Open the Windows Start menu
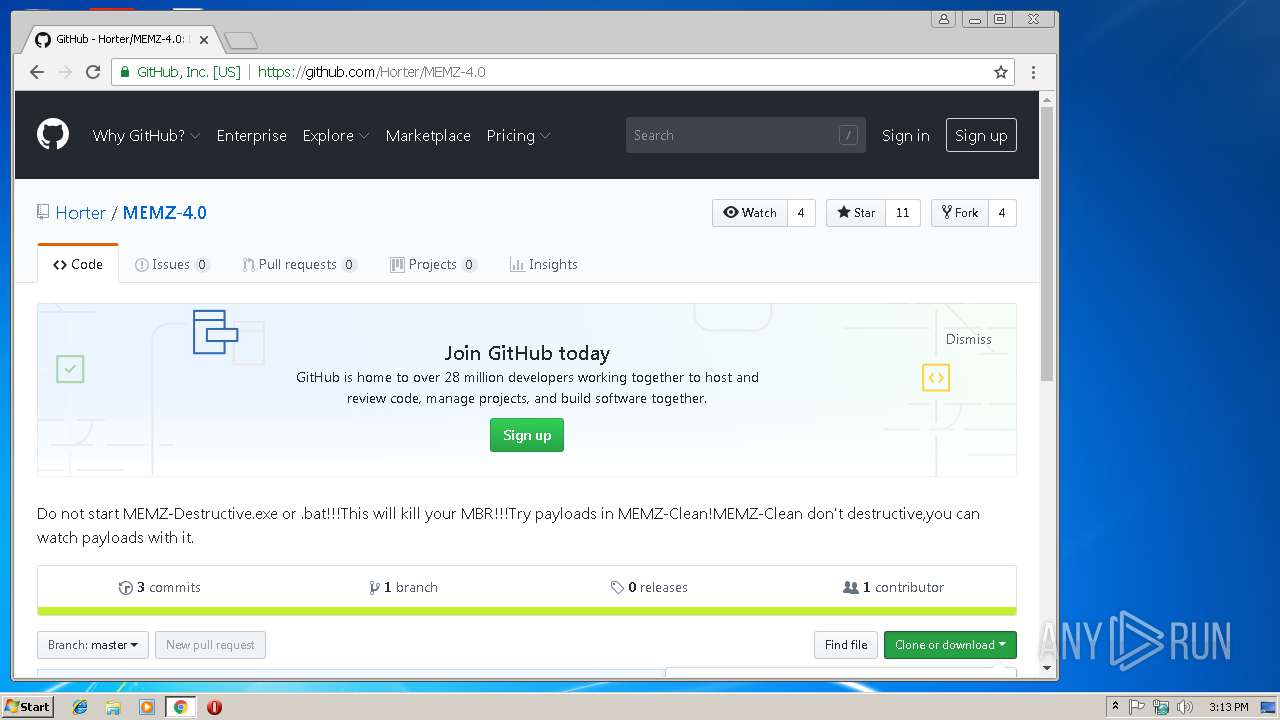This screenshot has height=720, width=1280. [x=27, y=707]
